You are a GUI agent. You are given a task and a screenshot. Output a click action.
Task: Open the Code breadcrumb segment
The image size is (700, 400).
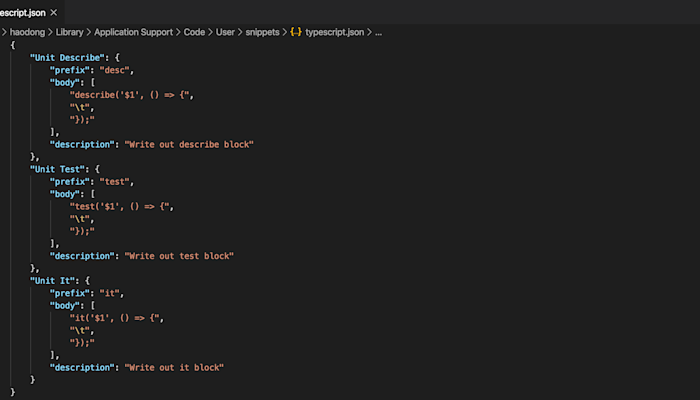pos(194,32)
